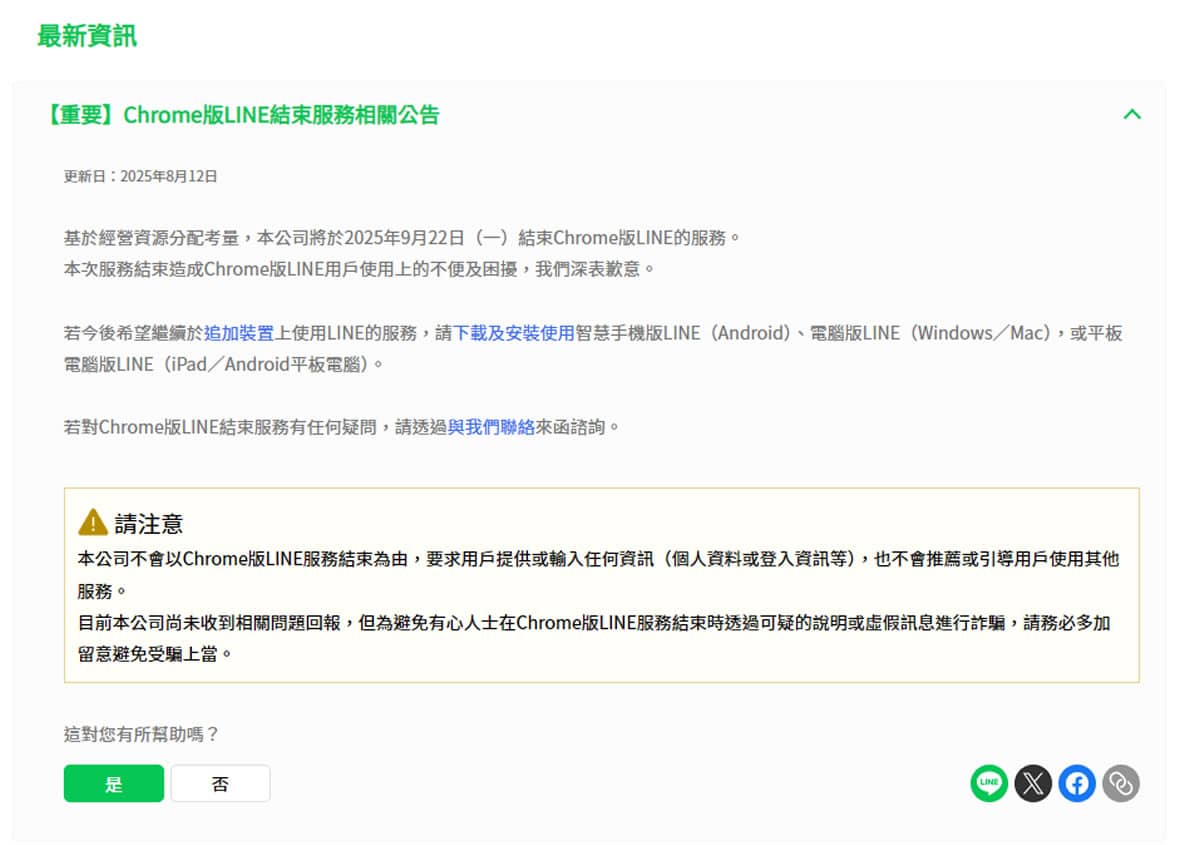Click the Chrome版LINE結束服務相關公告 title
Screen dimensions: 1200x845
tap(240, 115)
